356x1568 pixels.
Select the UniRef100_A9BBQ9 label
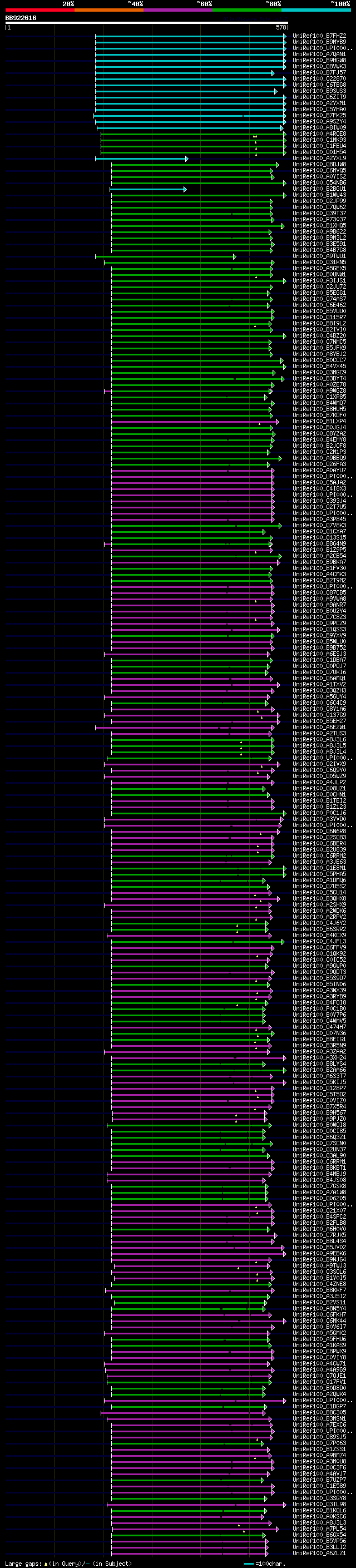tap(319, 458)
